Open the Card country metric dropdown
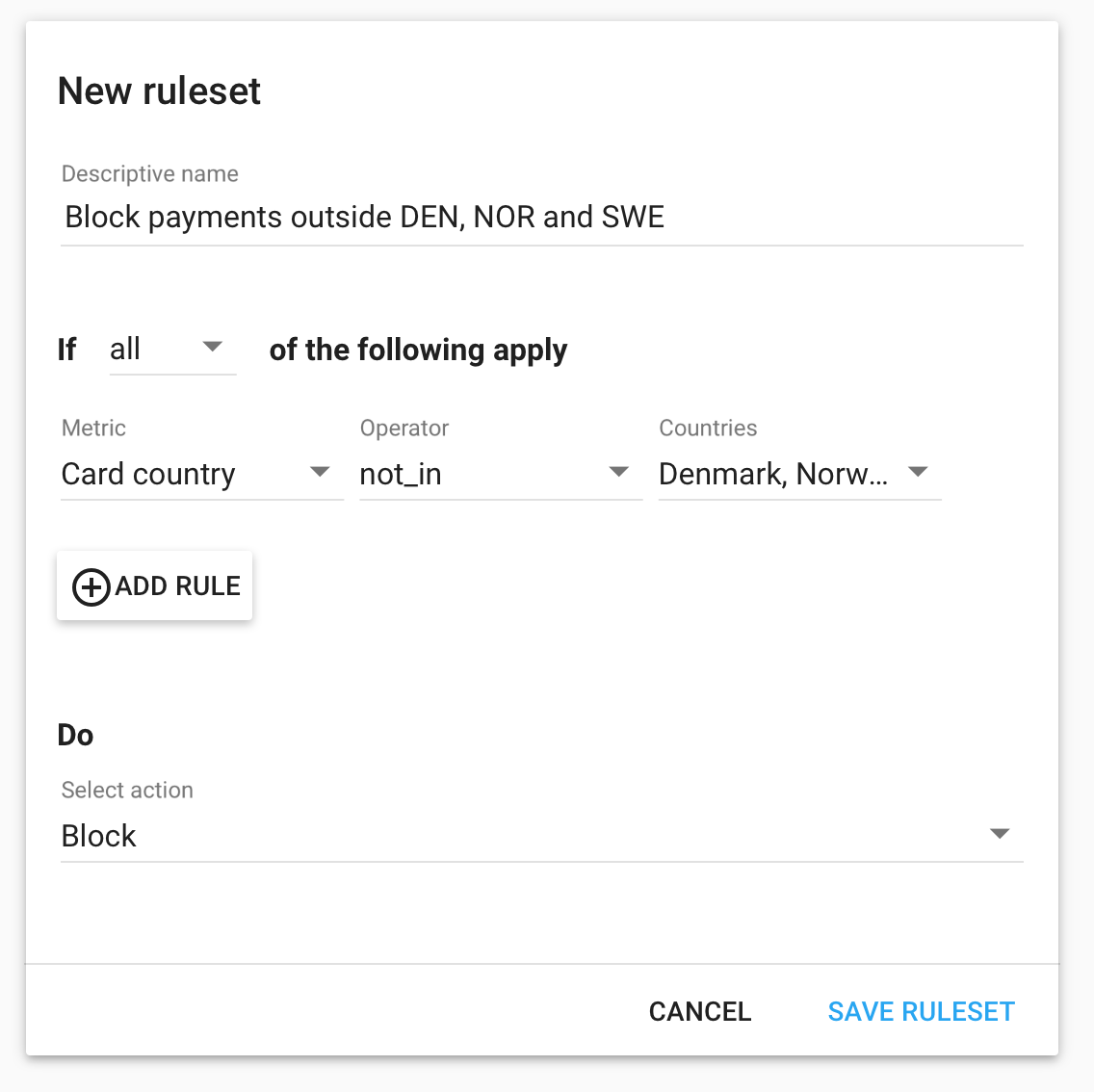 click(x=201, y=475)
